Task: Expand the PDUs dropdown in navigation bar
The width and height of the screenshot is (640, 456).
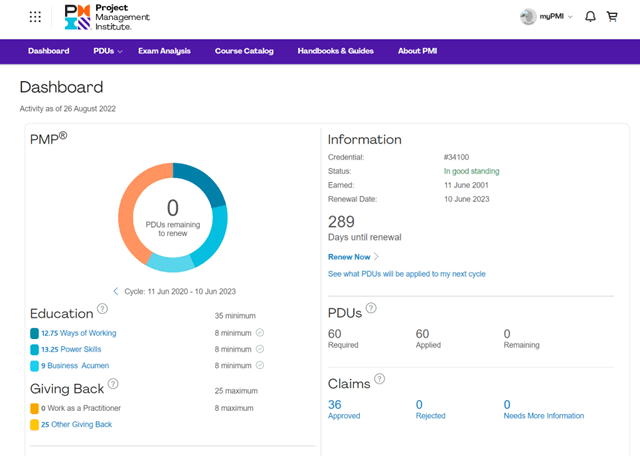Action: pyautogui.click(x=107, y=51)
